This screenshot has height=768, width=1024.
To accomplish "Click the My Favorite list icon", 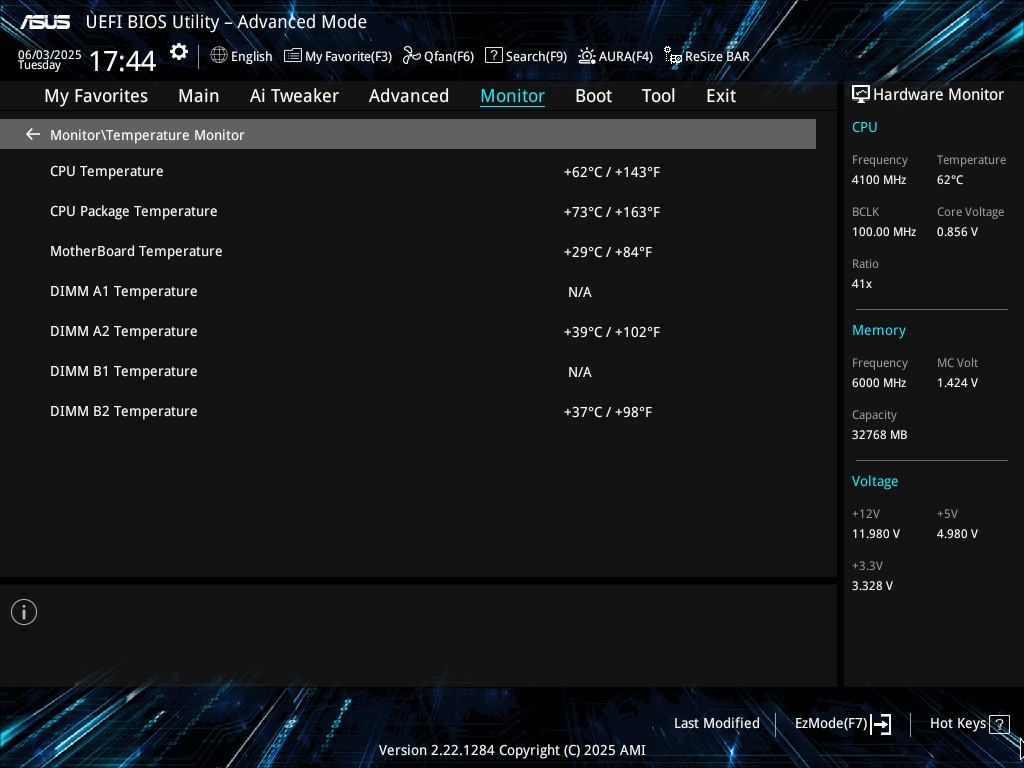I will (293, 56).
